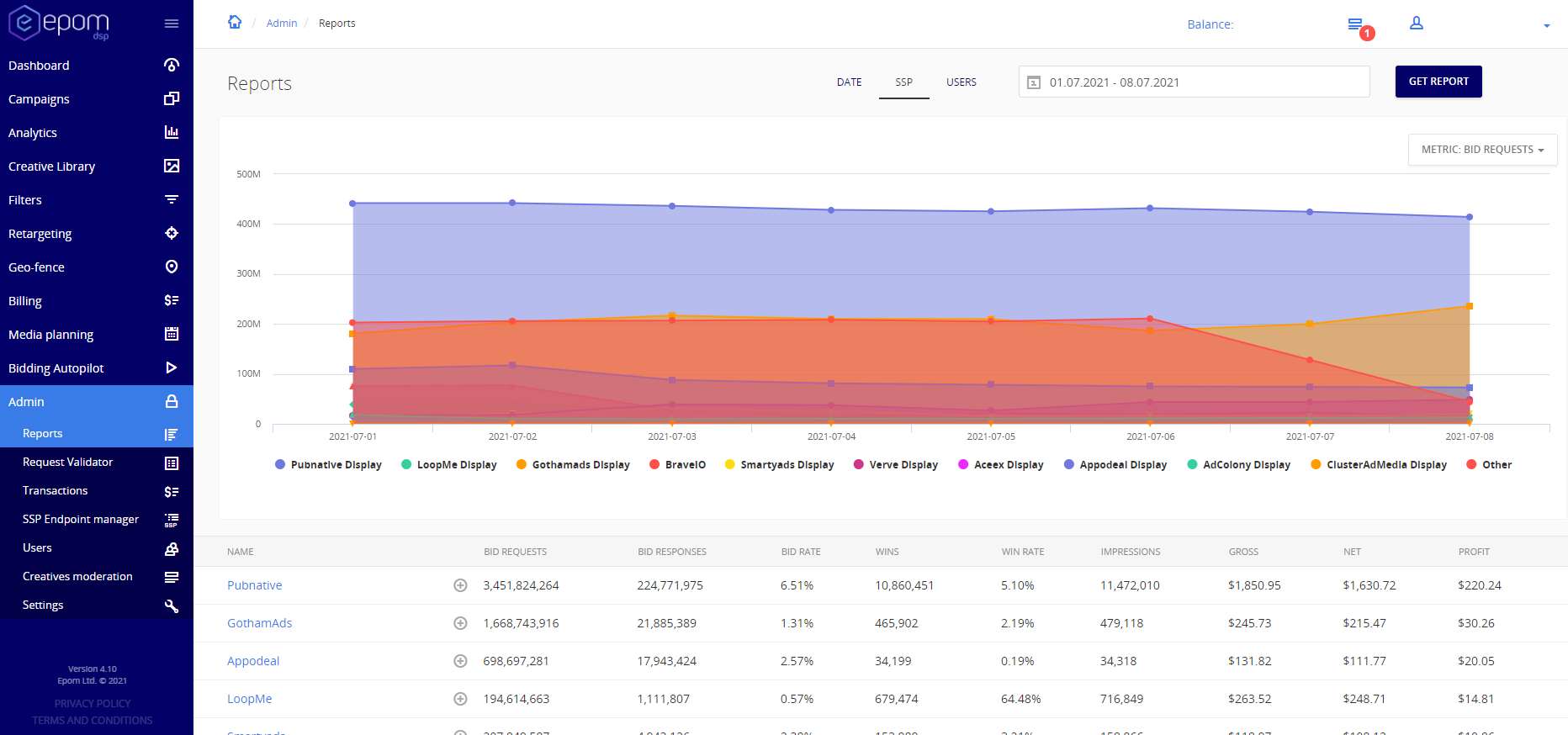This screenshot has width=1568, height=735.
Task: Open the Terms and Conditions link
Action: tap(93, 721)
